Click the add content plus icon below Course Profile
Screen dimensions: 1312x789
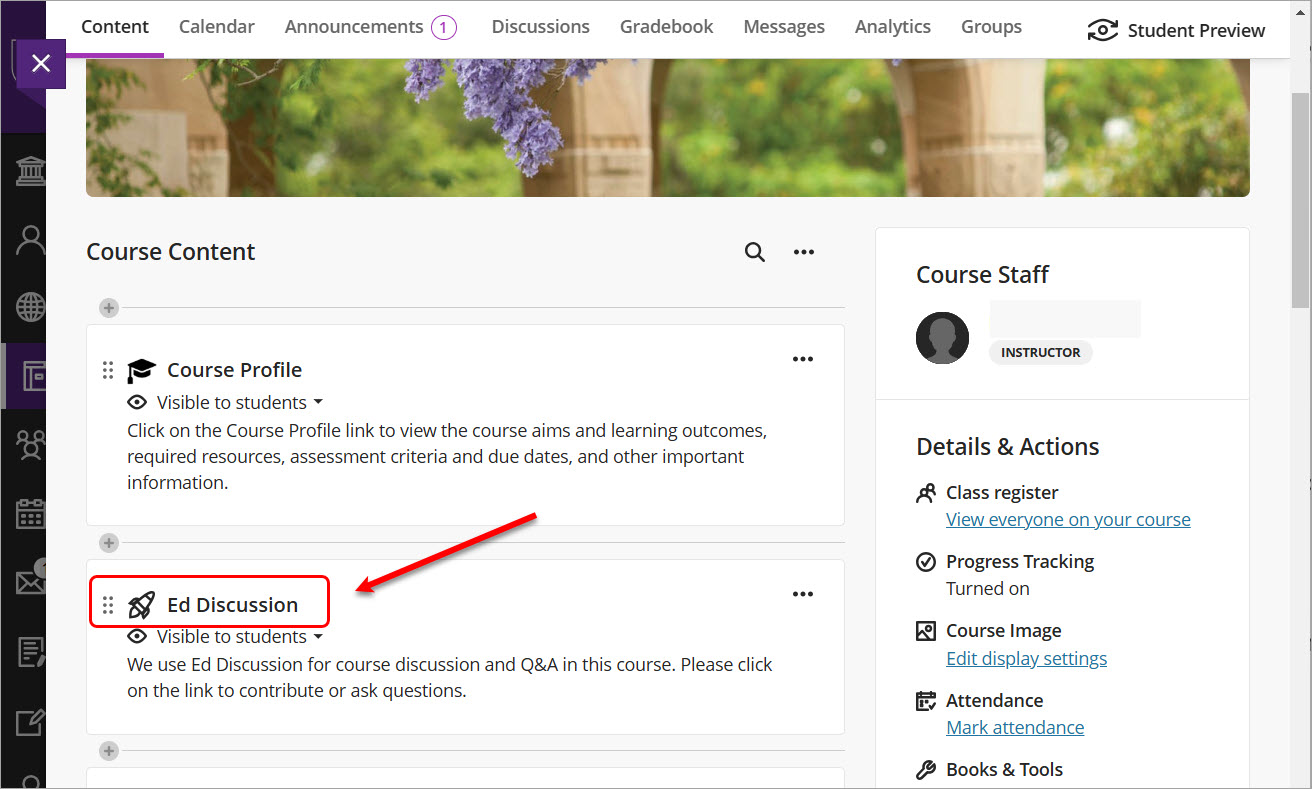tap(108, 542)
